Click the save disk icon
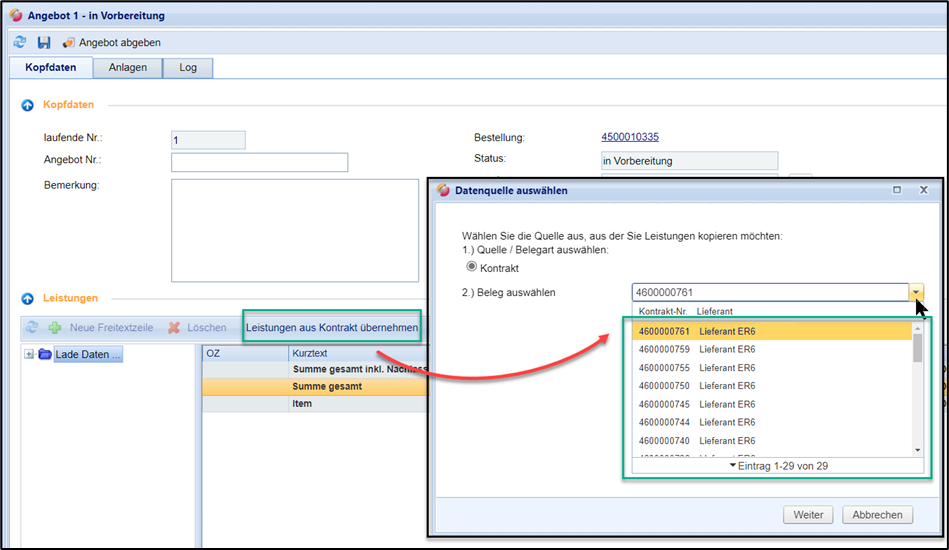The height and width of the screenshot is (550, 949). click(44, 43)
